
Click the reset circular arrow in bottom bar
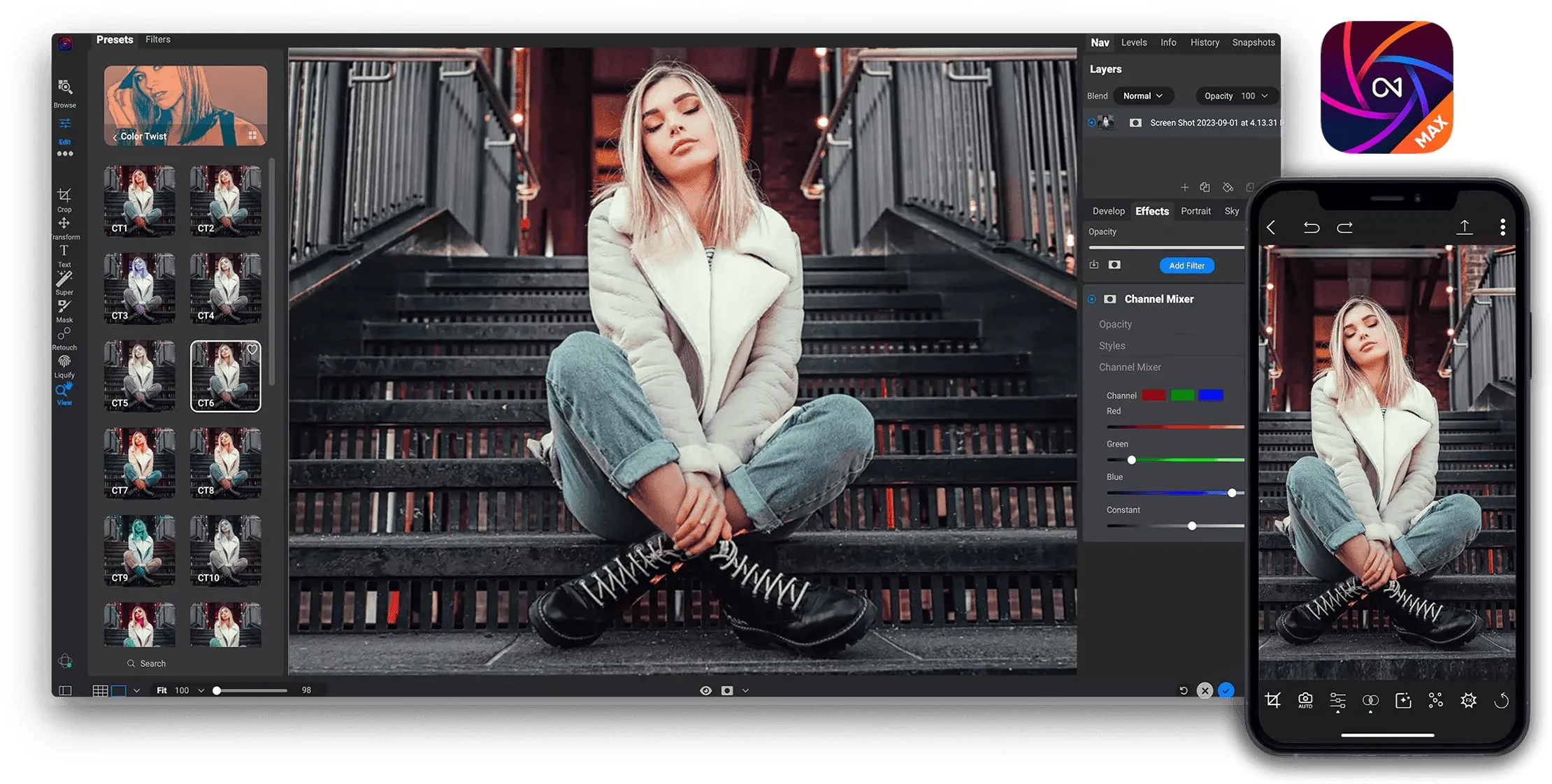click(1184, 690)
